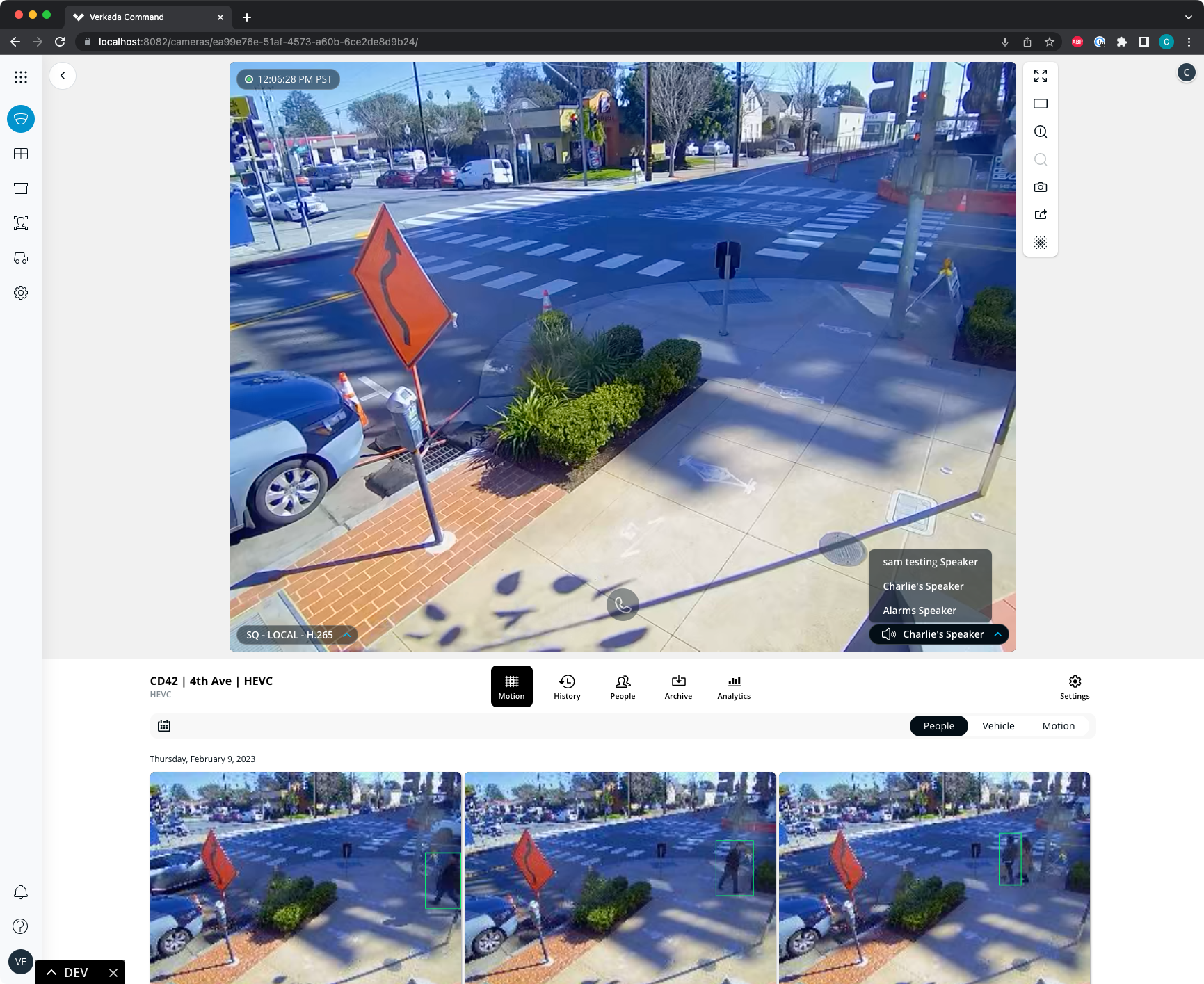This screenshot has height=984, width=1204.
Task: Reload the browser page
Action: pos(60,42)
